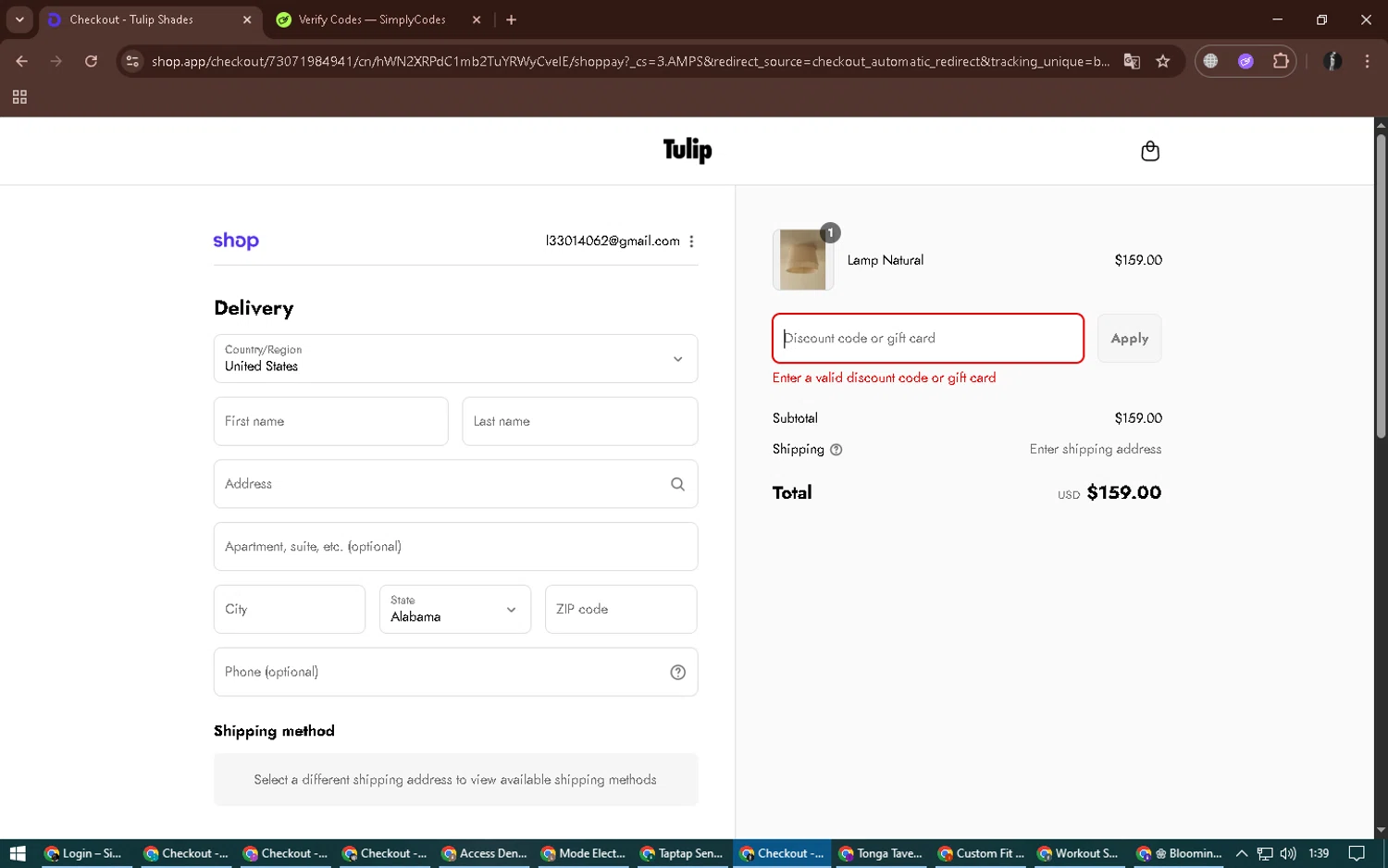Viewport: 1388px width, 868px height.
Task: Translate this page icon
Action: (x=1132, y=61)
